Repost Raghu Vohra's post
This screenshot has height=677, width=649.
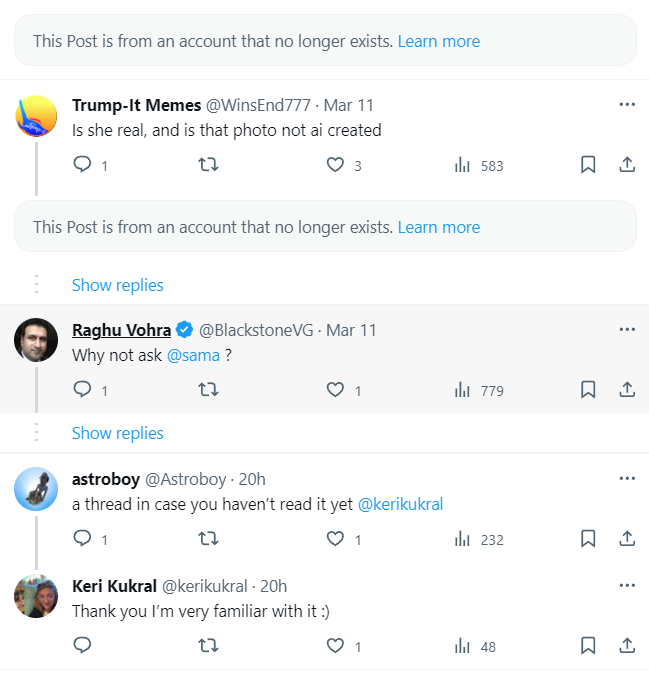tap(209, 390)
